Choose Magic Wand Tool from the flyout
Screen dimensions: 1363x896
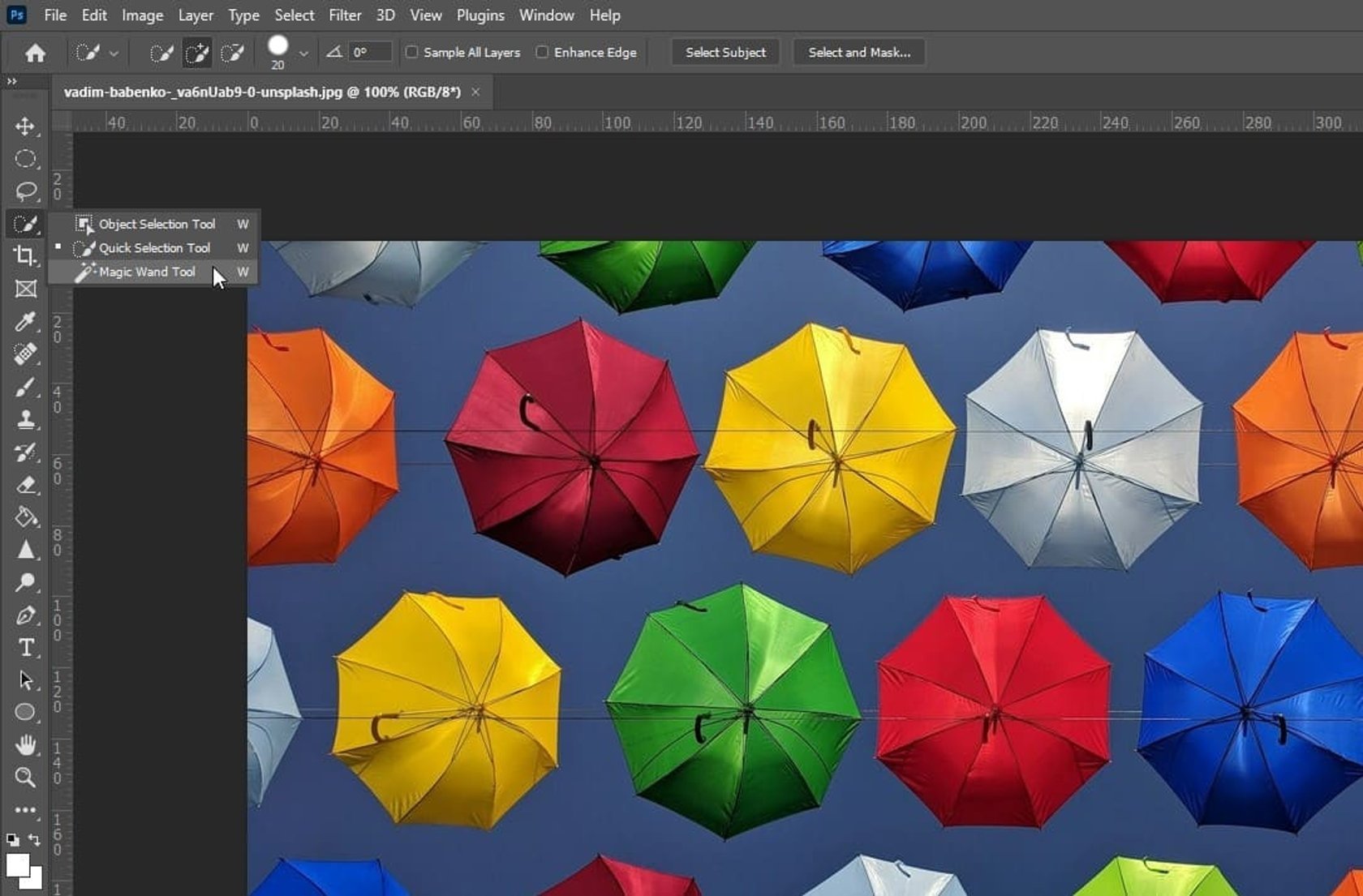pyautogui.click(x=146, y=272)
